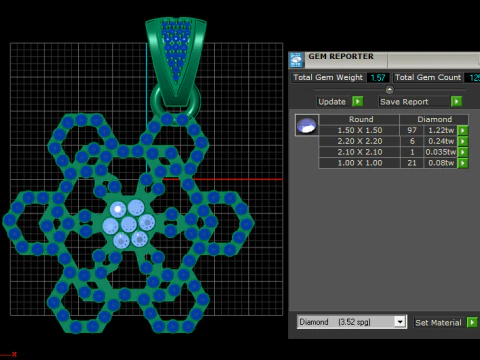
Task: Click the Gem Reporter panel icon
Action: coord(296,60)
